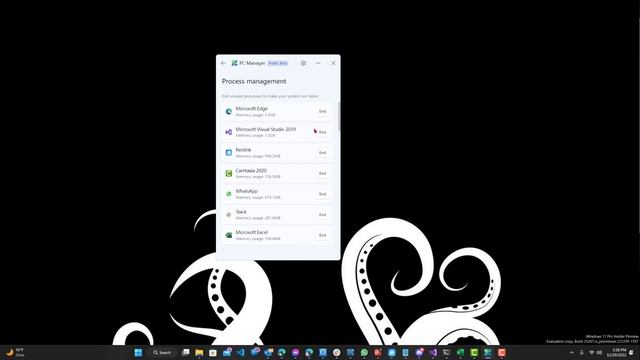Open taskbar Search box
Screen dimensions: 640x360
tap(162, 353)
